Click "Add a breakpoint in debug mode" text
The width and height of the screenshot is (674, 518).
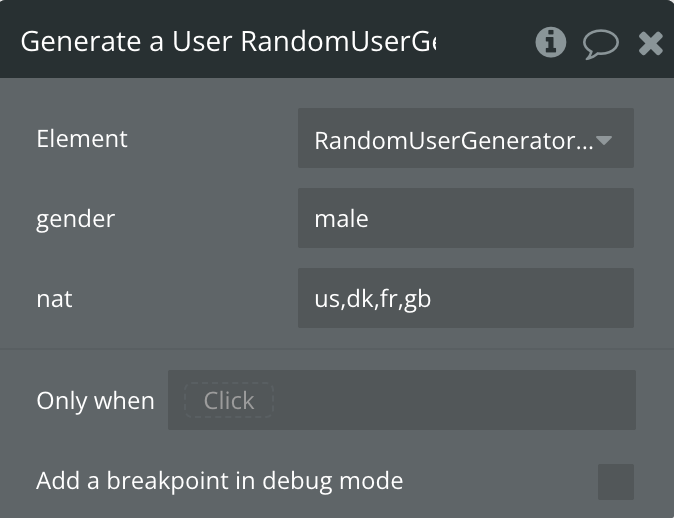220,481
